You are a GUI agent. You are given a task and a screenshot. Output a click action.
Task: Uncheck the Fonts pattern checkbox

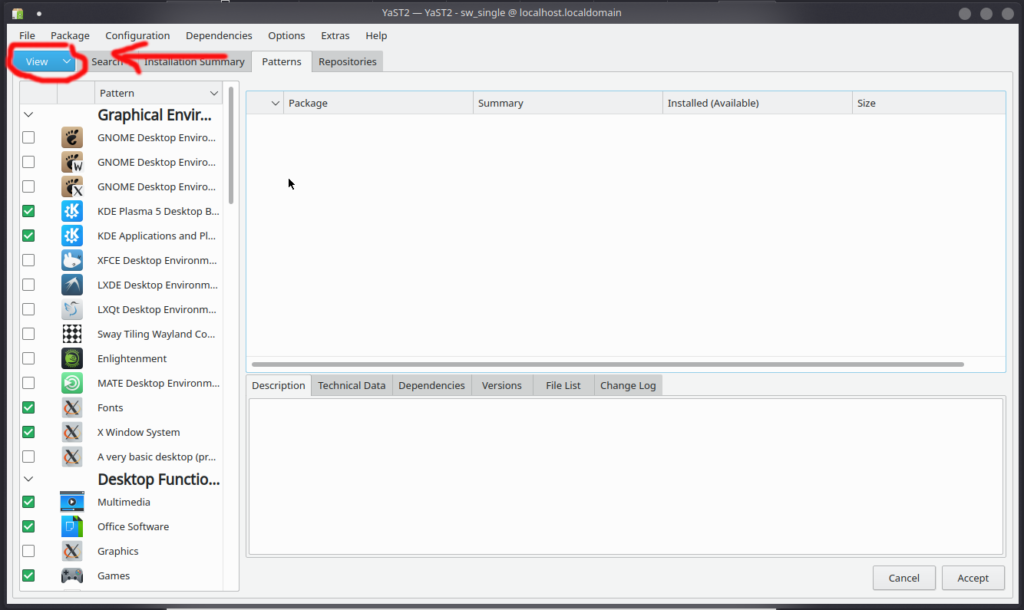pyautogui.click(x=28, y=408)
